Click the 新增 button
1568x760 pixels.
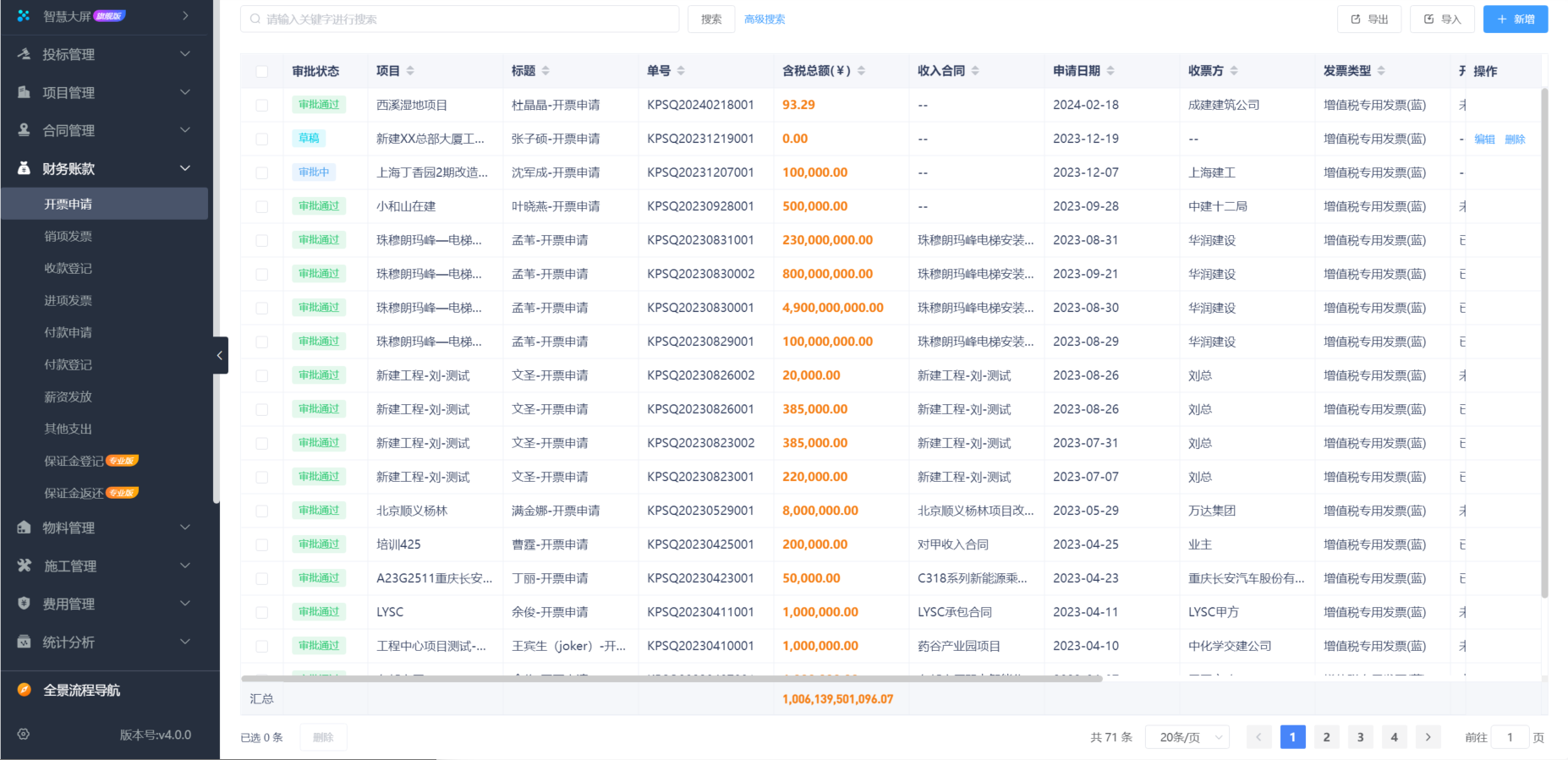coord(1515,19)
